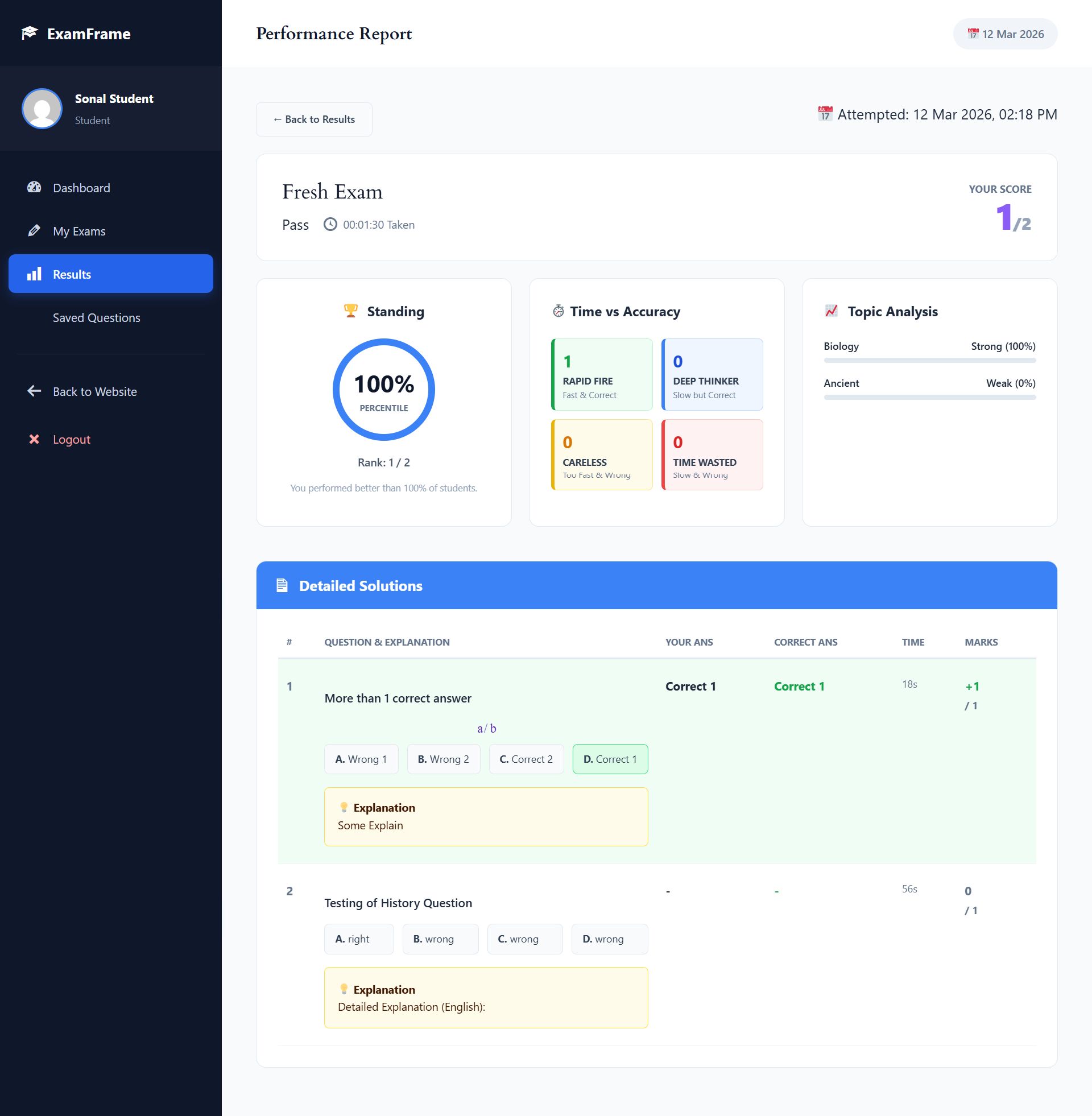Open Saved Questions in sidebar
The width and height of the screenshot is (1092, 1116).
[96, 318]
